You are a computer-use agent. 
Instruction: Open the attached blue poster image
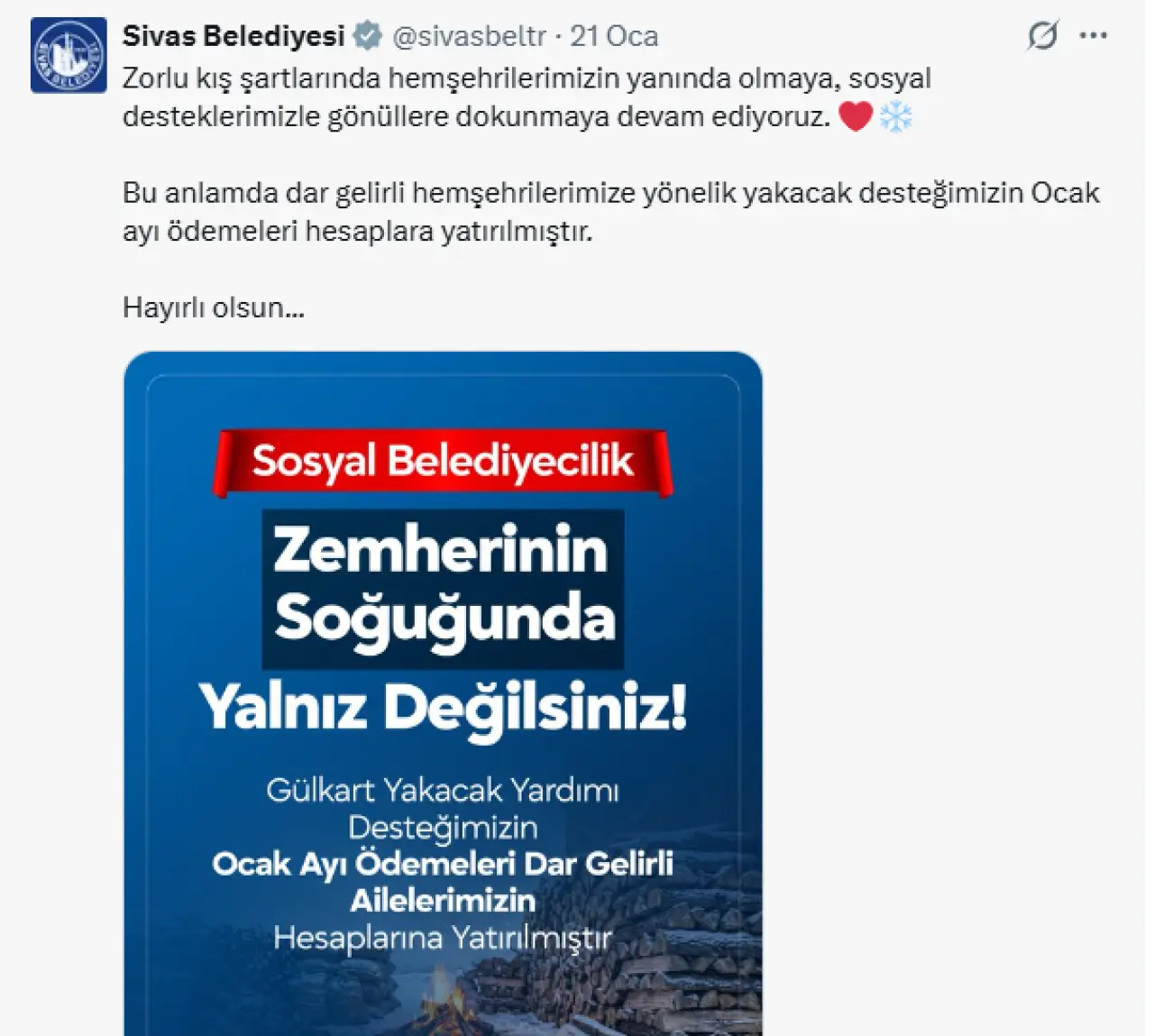coord(443,693)
